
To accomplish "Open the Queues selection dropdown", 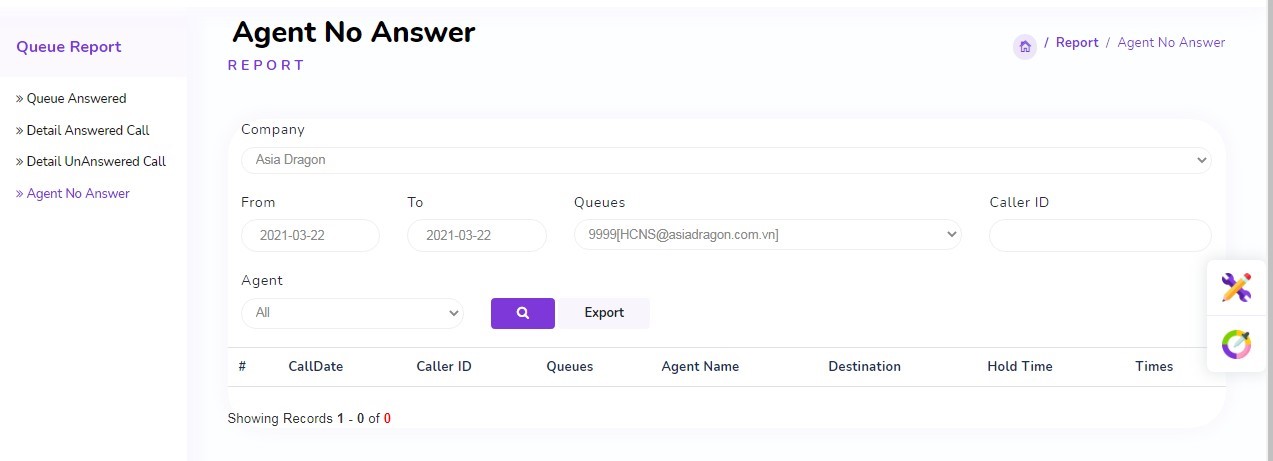I will point(766,235).
